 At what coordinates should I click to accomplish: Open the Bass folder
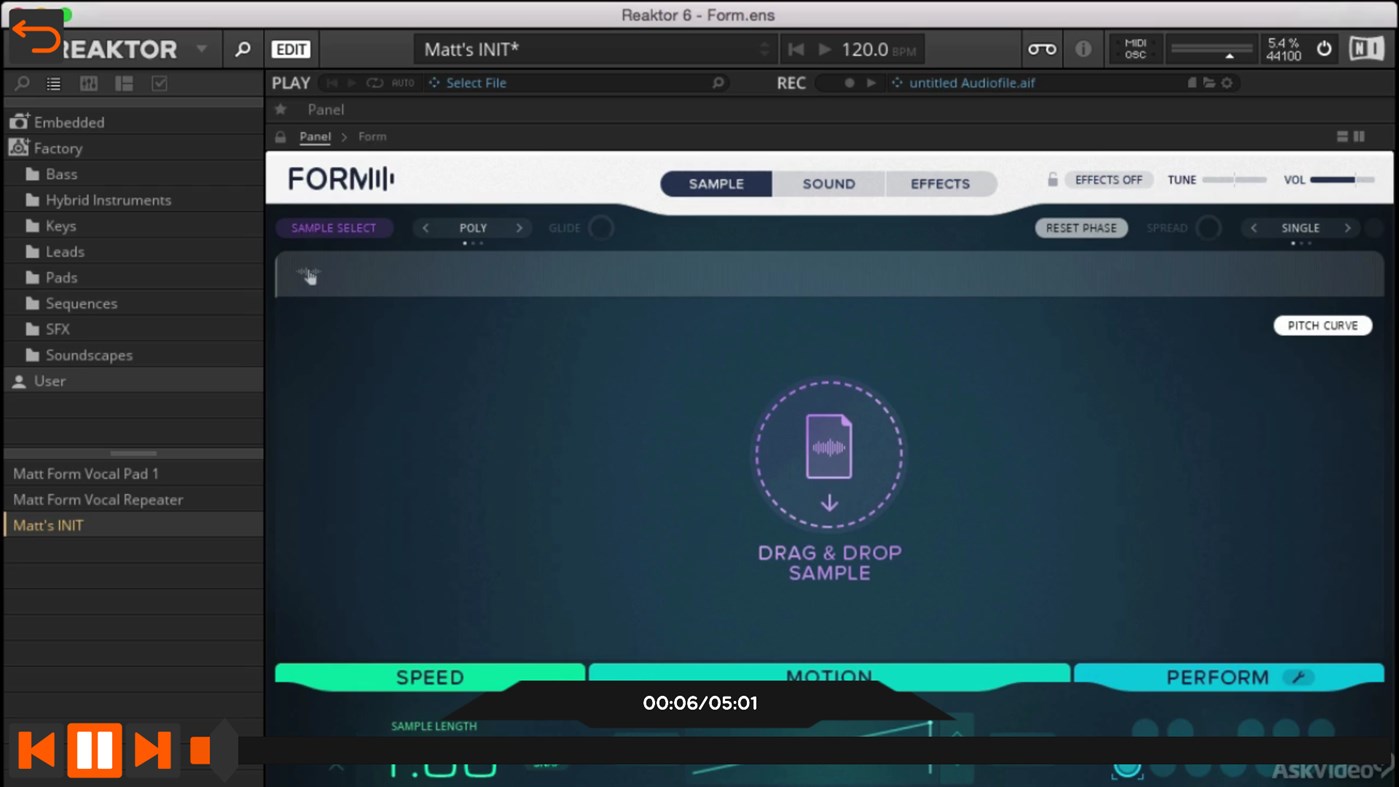pos(133,174)
